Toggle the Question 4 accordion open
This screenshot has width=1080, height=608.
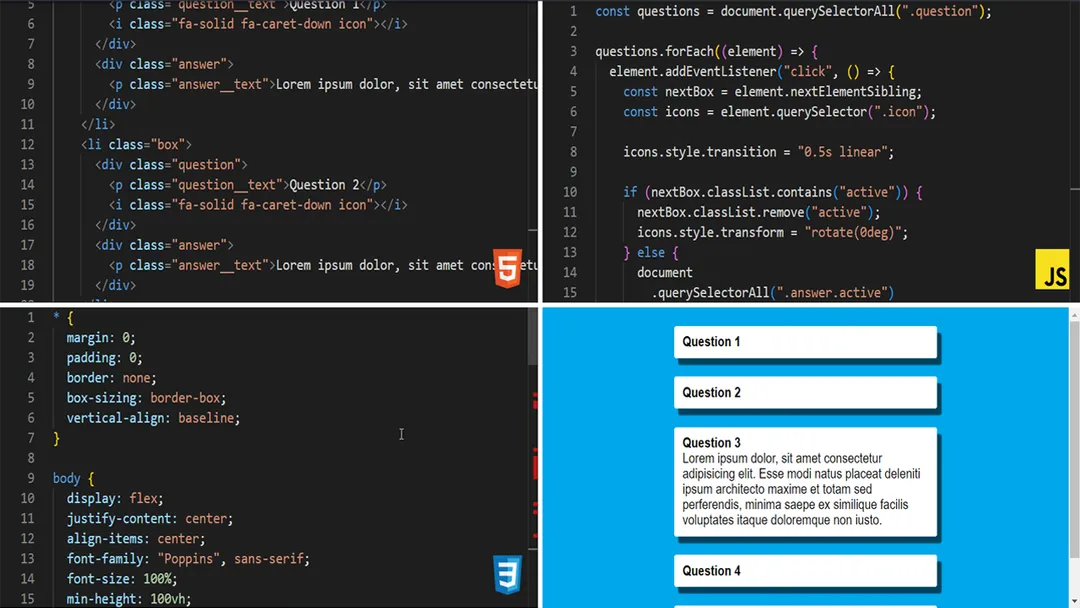pos(805,570)
